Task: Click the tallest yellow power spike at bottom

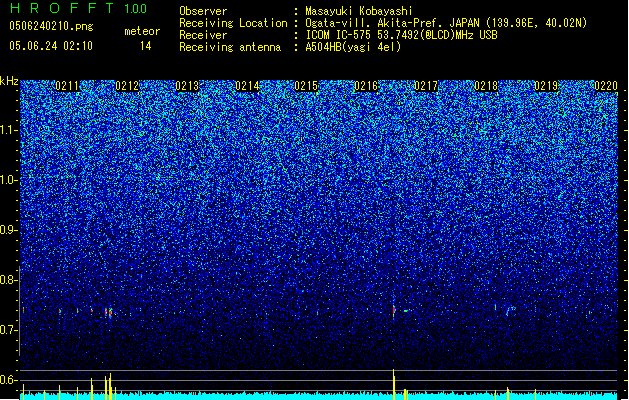Action: [394, 384]
